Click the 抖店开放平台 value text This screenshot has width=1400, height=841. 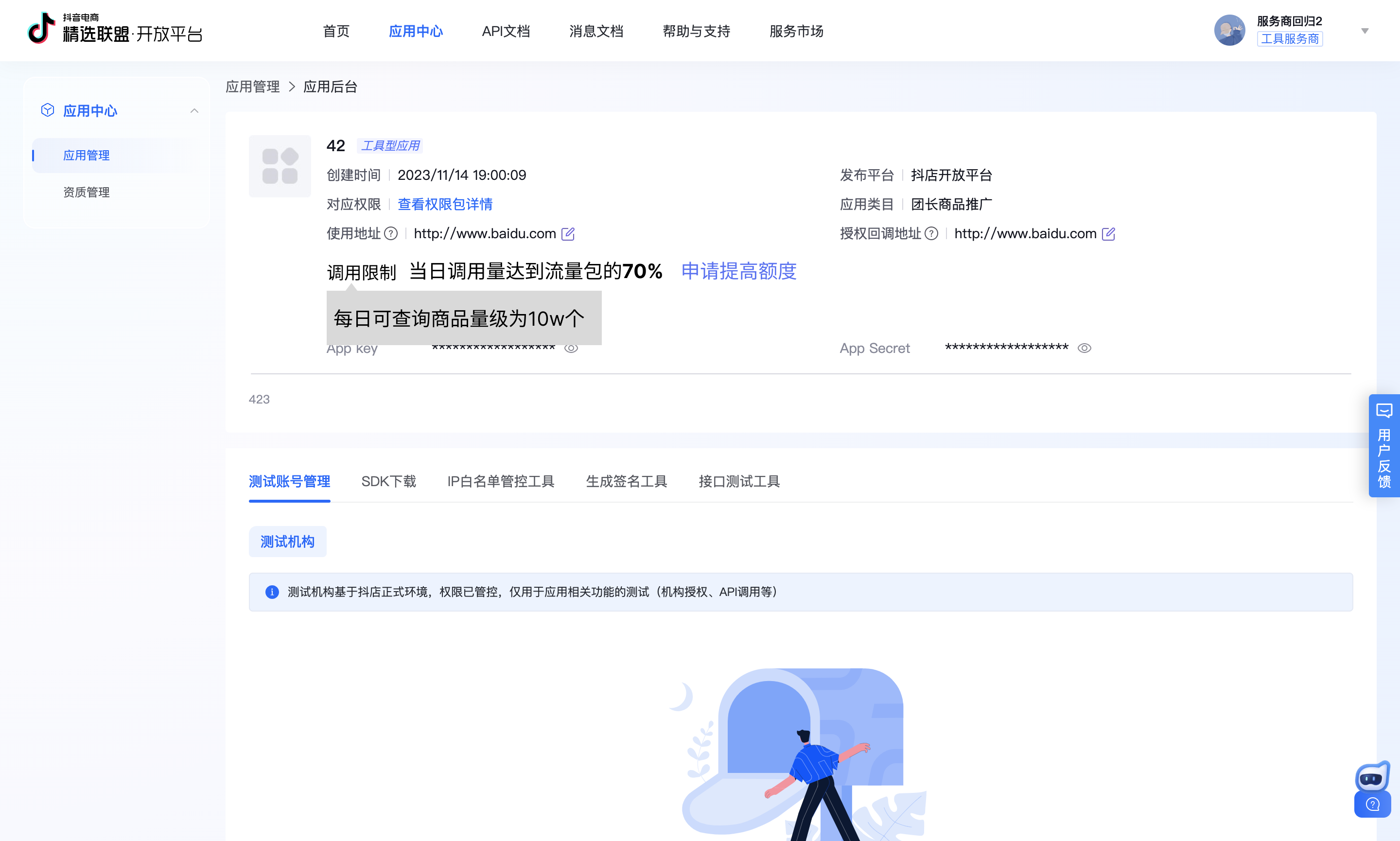click(951, 175)
